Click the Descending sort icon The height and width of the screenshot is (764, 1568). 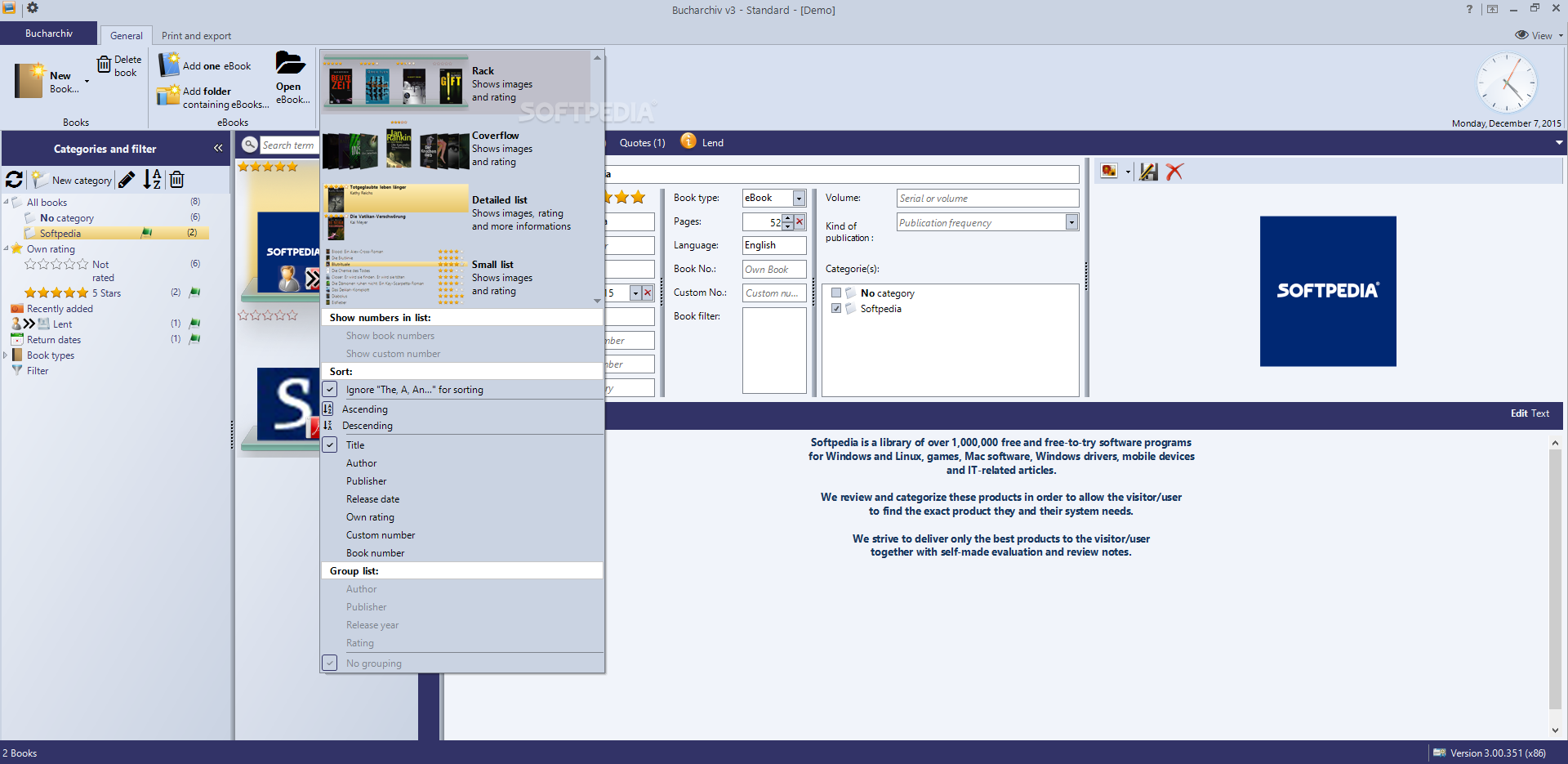328,425
